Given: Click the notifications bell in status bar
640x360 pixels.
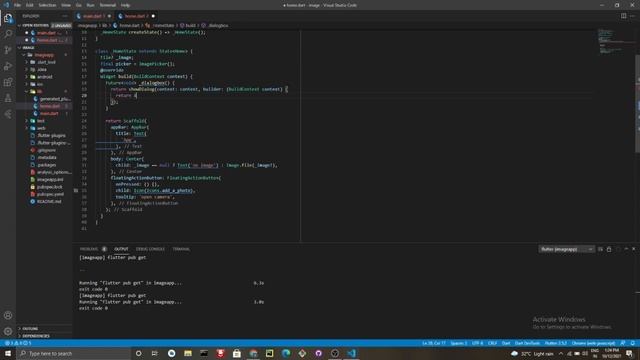Looking at the screenshot, I should [632, 343].
